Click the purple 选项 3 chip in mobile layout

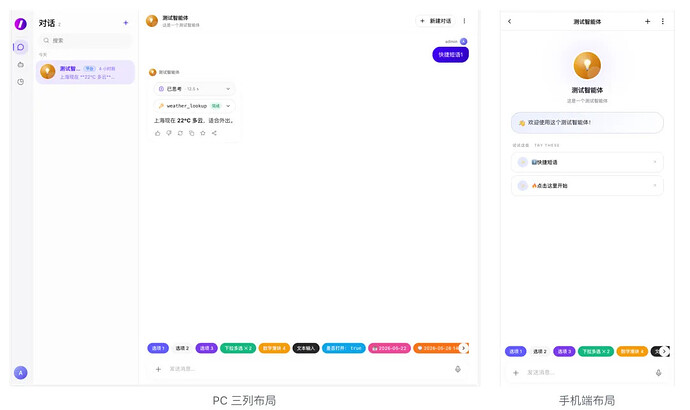564,351
